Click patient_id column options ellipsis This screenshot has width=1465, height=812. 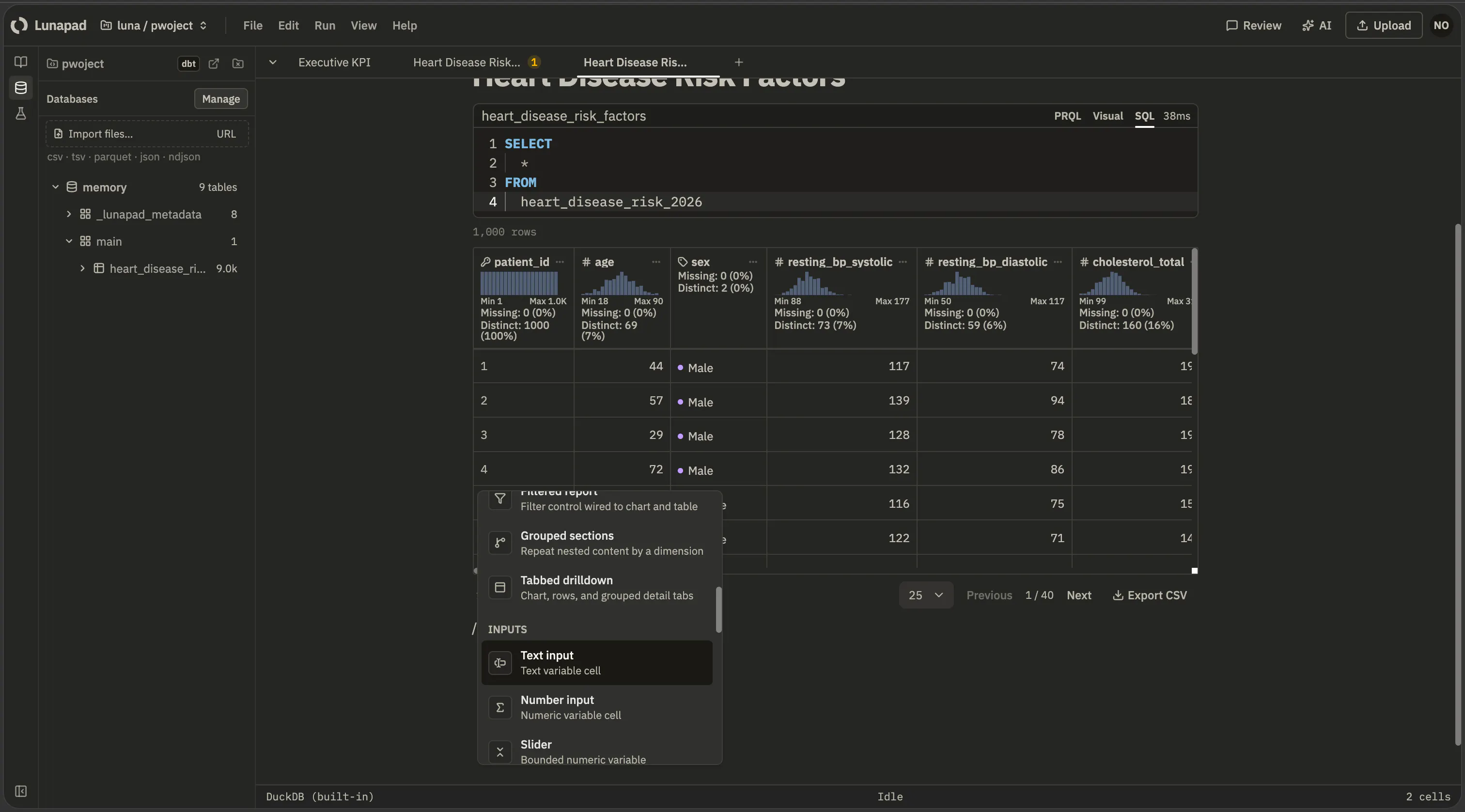560,262
